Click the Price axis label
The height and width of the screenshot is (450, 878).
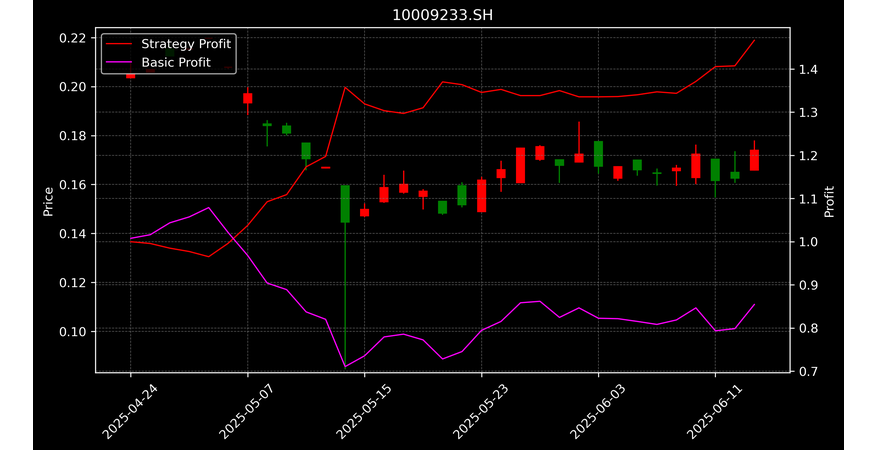[x=48, y=201]
